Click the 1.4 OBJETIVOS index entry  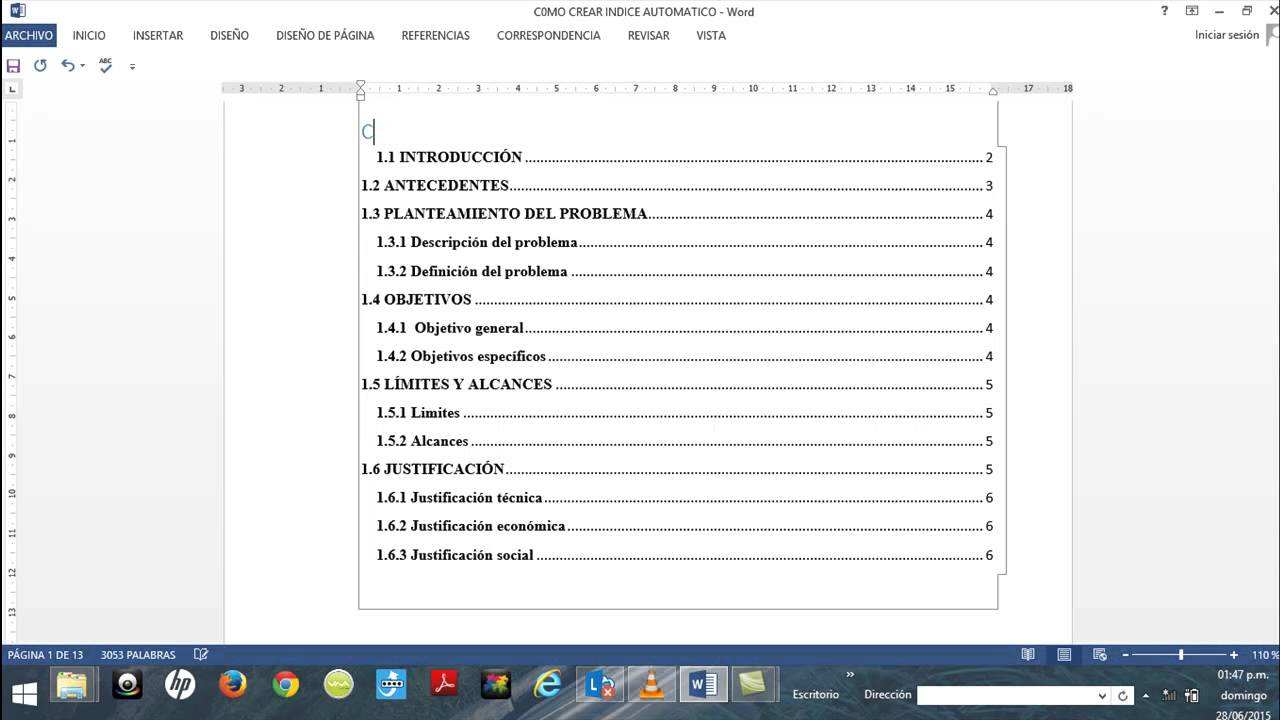click(x=677, y=299)
